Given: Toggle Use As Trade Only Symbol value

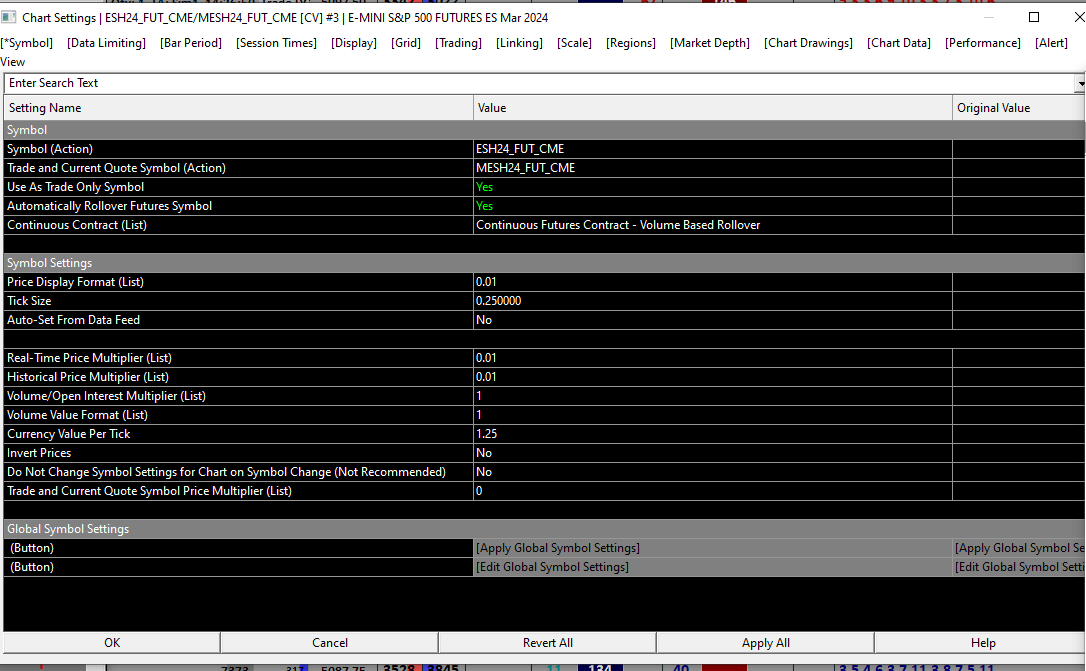Looking at the screenshot, I should click(484, 187).
